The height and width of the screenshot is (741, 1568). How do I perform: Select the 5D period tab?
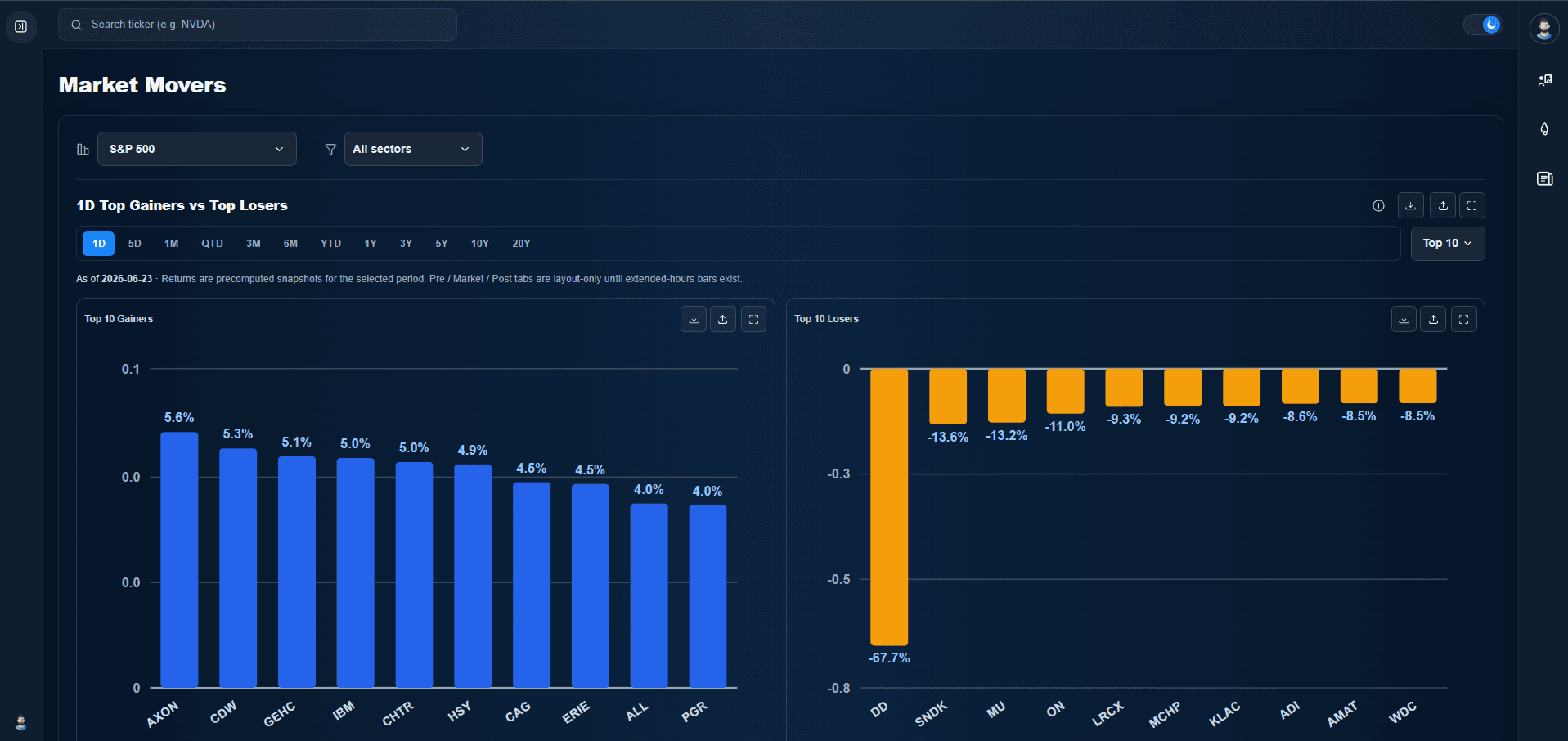[135, 244]
